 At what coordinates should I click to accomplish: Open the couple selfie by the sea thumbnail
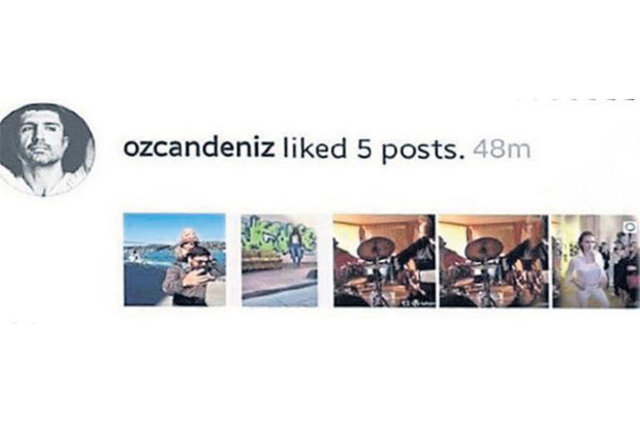click(x=175, y=260)
